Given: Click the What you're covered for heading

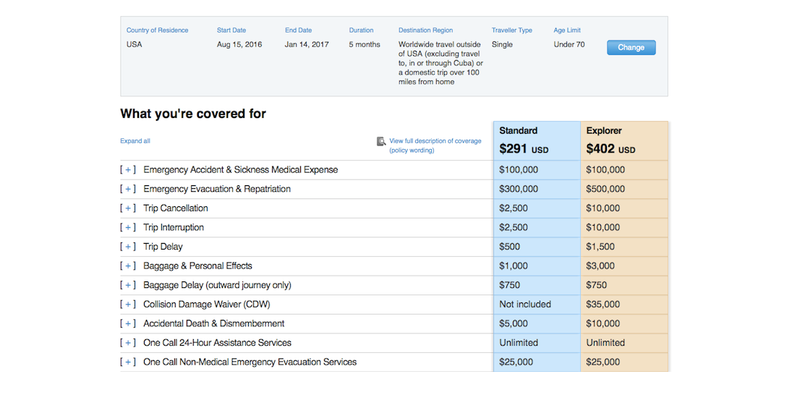Looking at the screenshot, I should [x=193, y=113].
